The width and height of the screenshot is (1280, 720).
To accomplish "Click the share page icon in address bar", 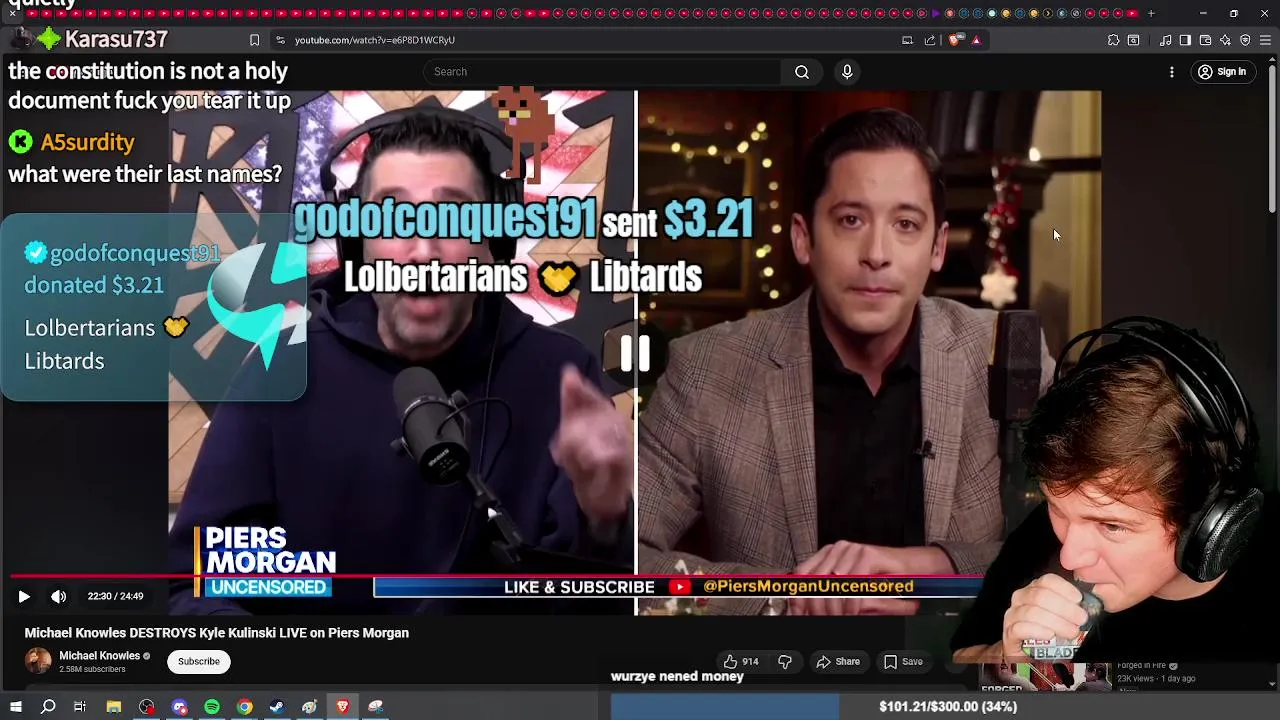I will [x=930, y=40].
